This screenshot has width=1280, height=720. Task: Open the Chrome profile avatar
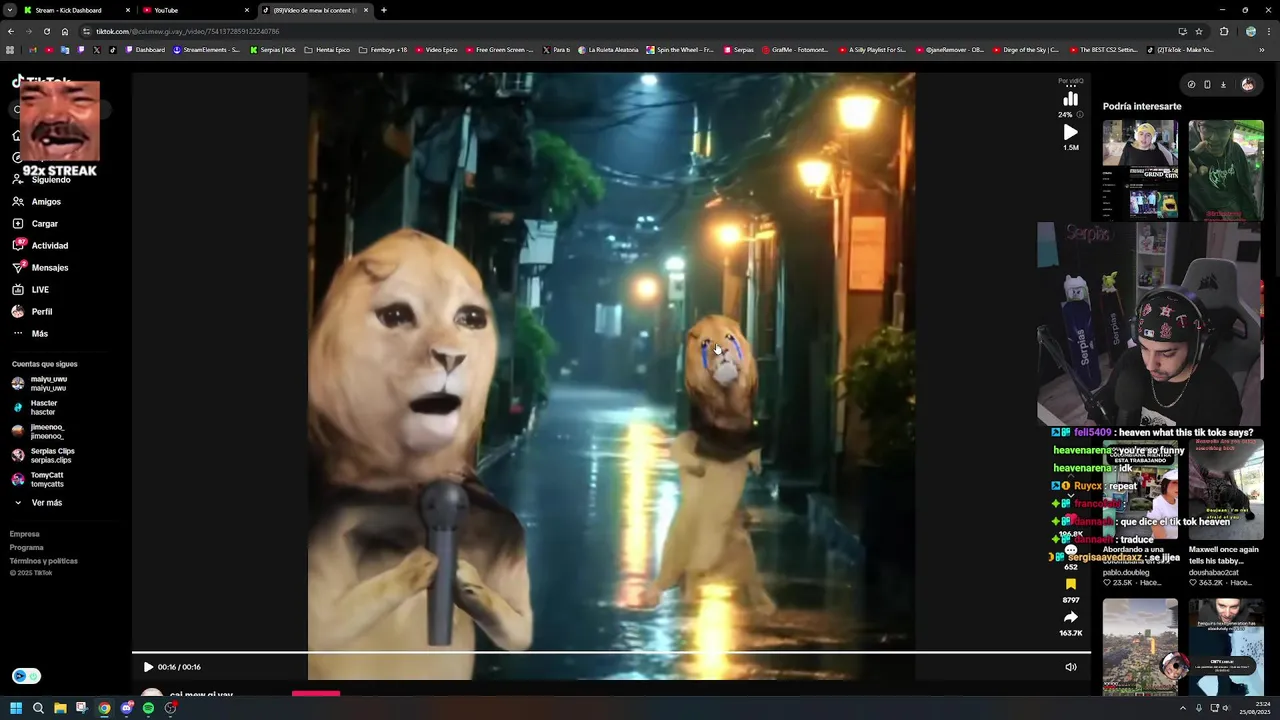[1251, 31]
